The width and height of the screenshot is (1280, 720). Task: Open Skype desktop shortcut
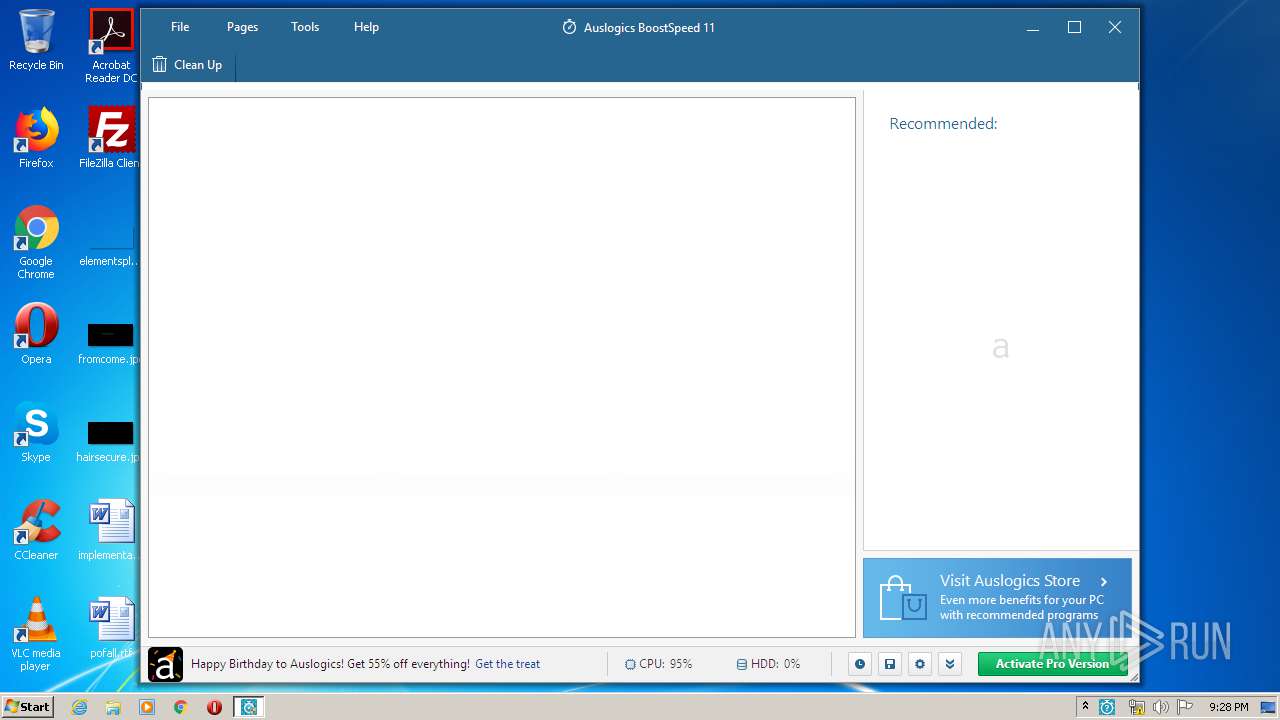pyautogui.click(x=36, y=432)
